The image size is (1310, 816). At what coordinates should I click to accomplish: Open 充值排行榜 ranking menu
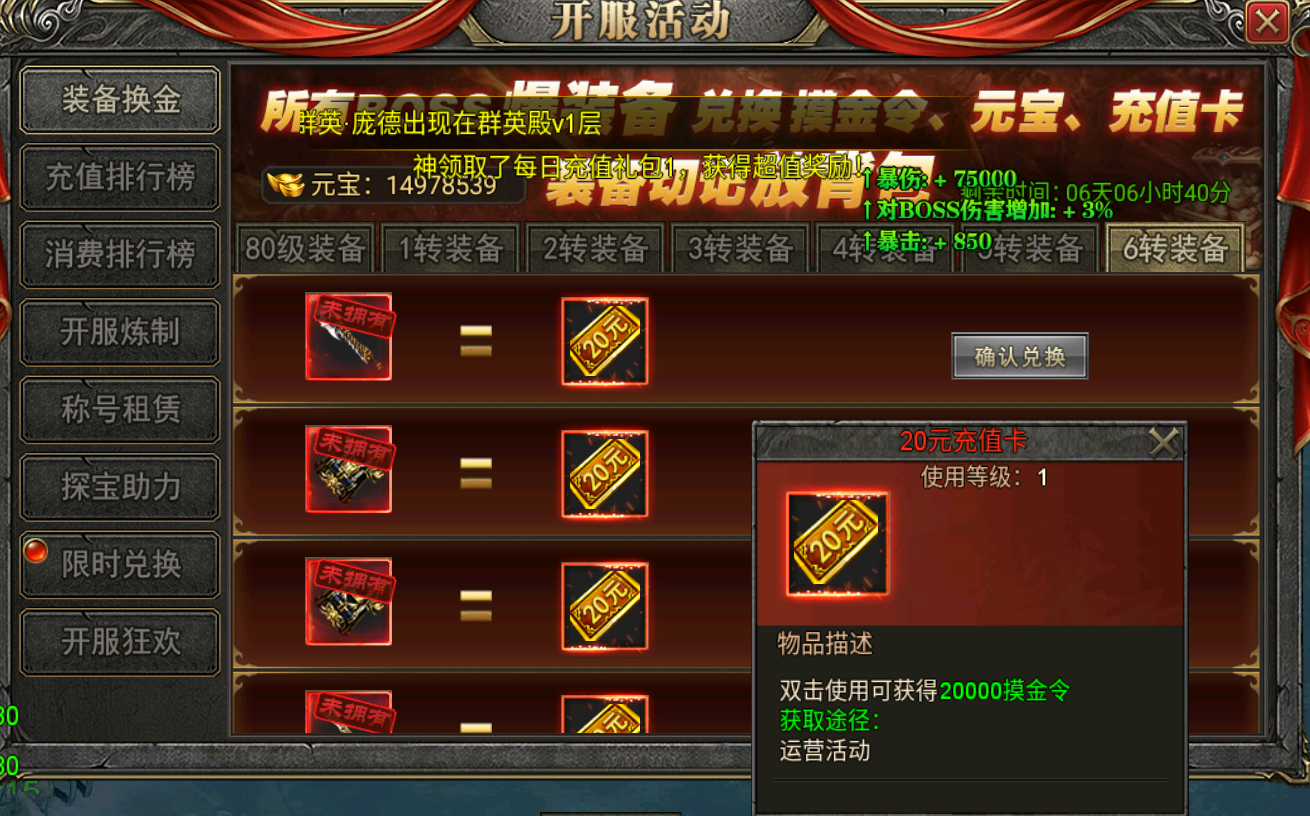(120, 177)
